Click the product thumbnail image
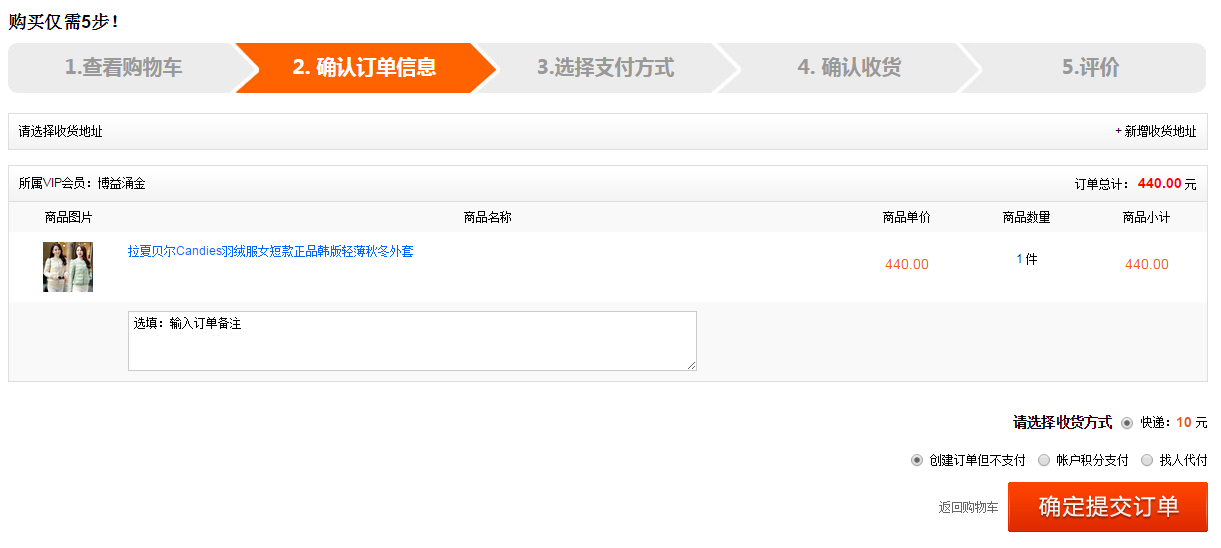 68,267
